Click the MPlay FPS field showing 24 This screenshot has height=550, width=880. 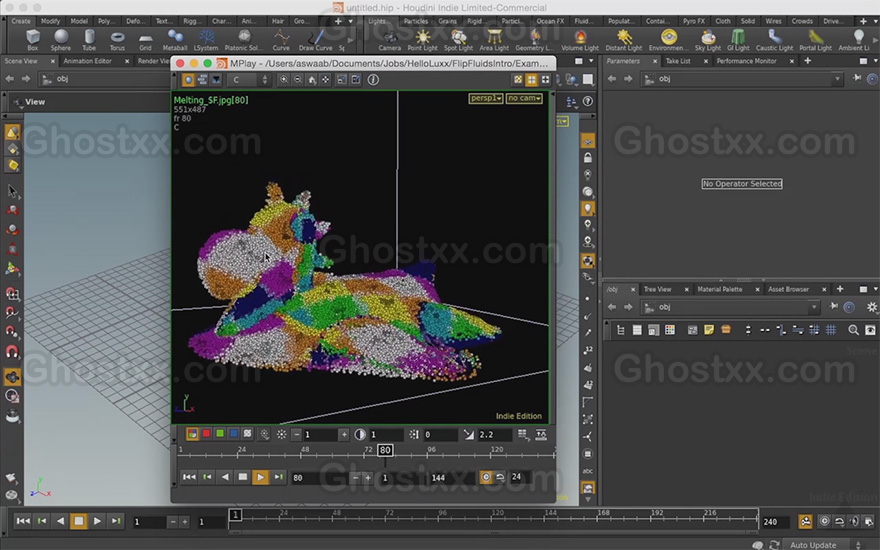coord(520,477)
